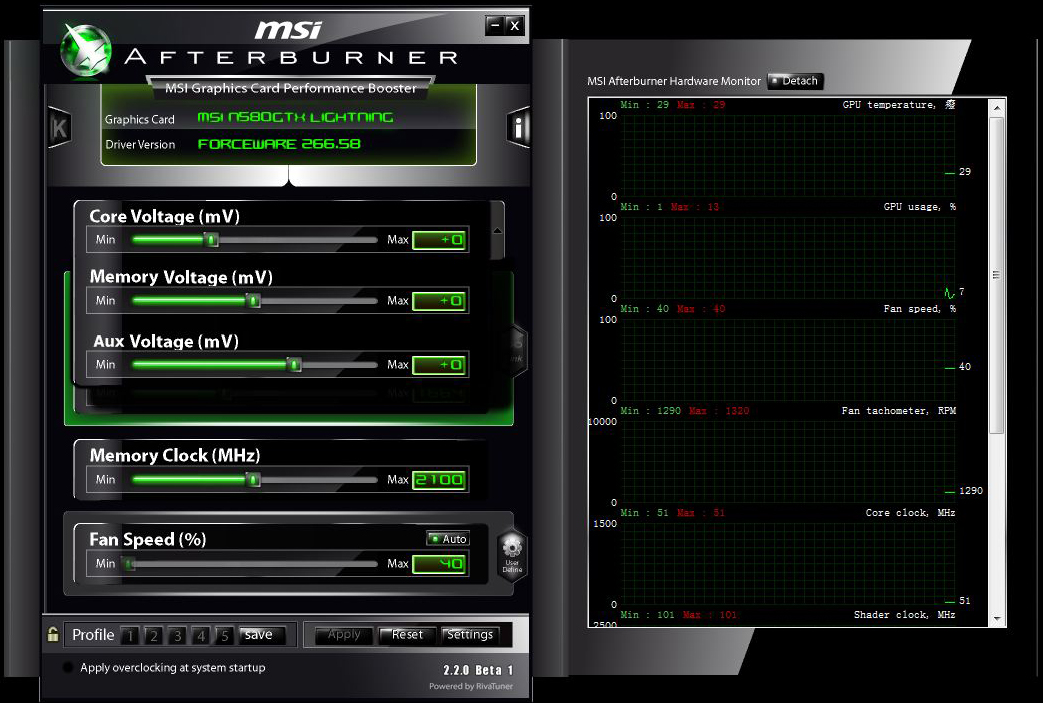The image size is (1043, 703).
Task: Expand voltage panel arrow beside Core Voltage
Action: (497, 231)
